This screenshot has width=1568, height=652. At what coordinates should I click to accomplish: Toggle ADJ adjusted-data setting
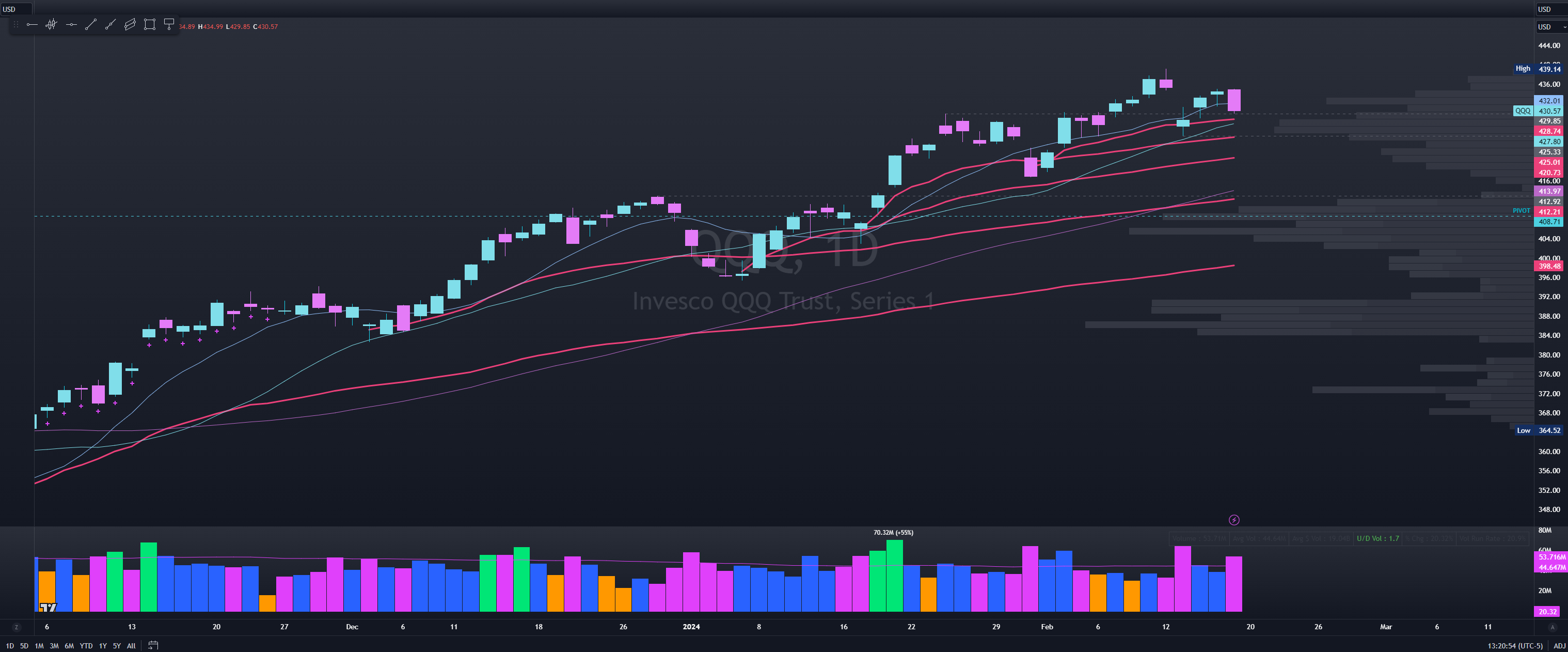[x=1559, y=645]
